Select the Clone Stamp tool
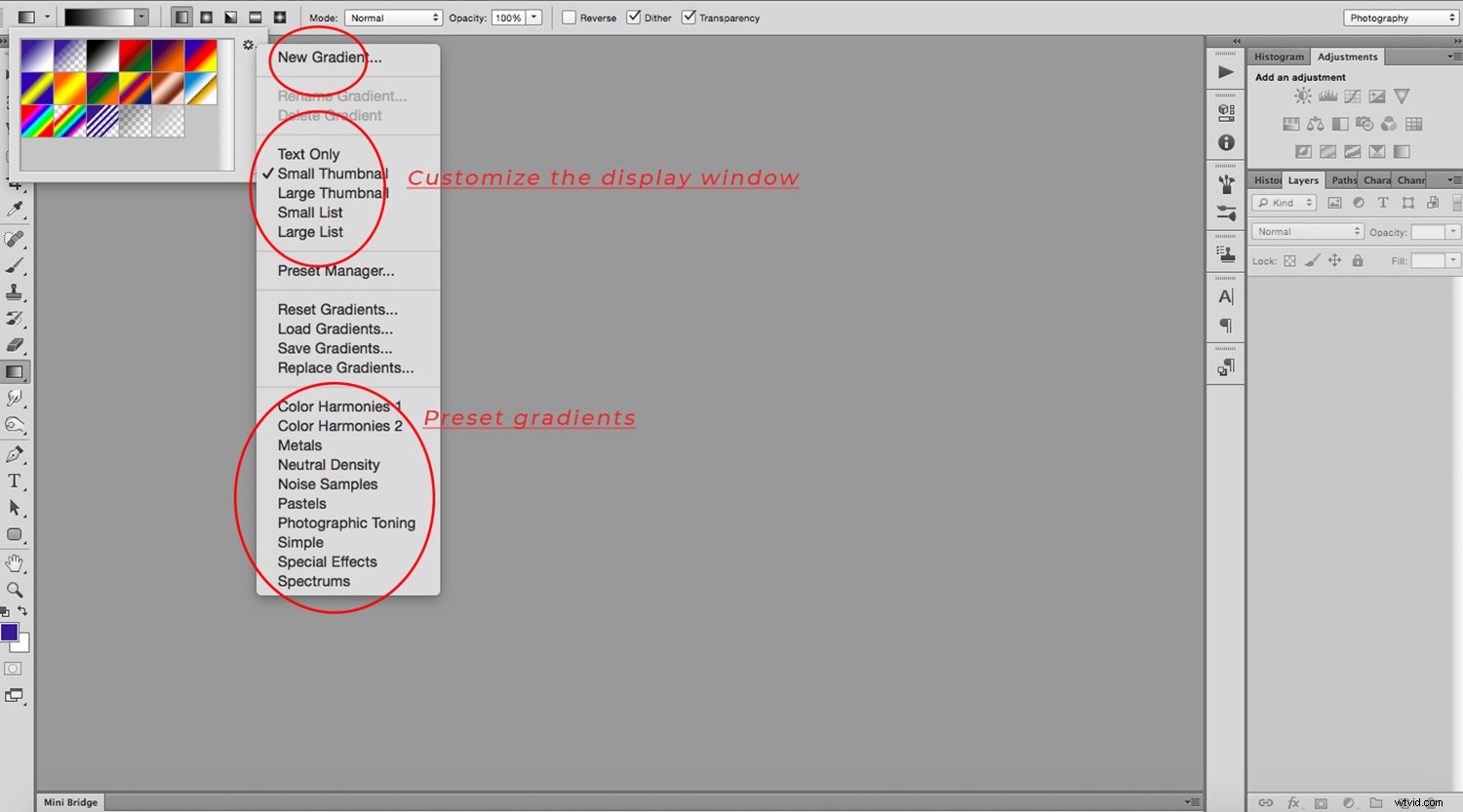The width and height of the screenshot is (1463, 812). coord(15,291)
